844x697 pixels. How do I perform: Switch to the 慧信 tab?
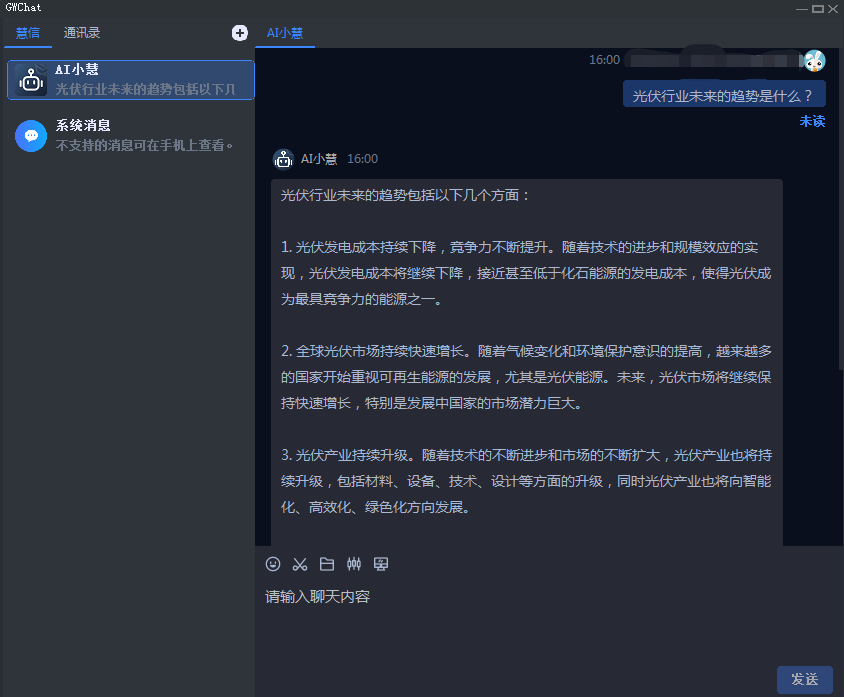28,33
